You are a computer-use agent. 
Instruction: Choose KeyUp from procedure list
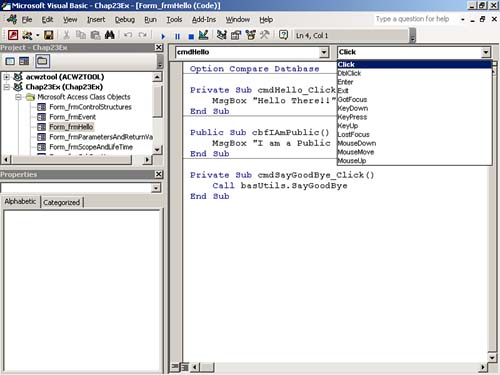point(414,126)
